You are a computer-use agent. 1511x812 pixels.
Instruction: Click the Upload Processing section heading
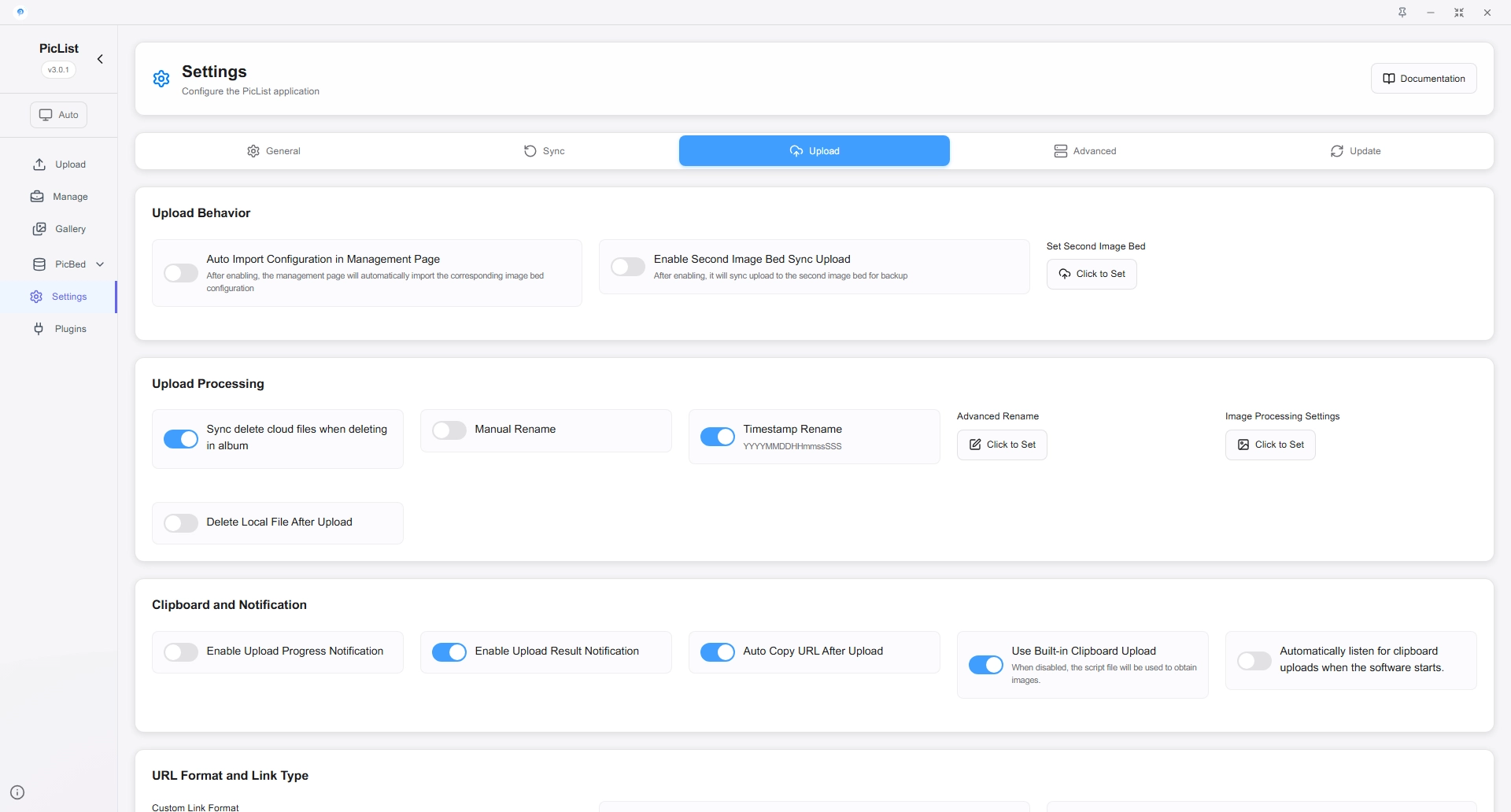[208, 384]
